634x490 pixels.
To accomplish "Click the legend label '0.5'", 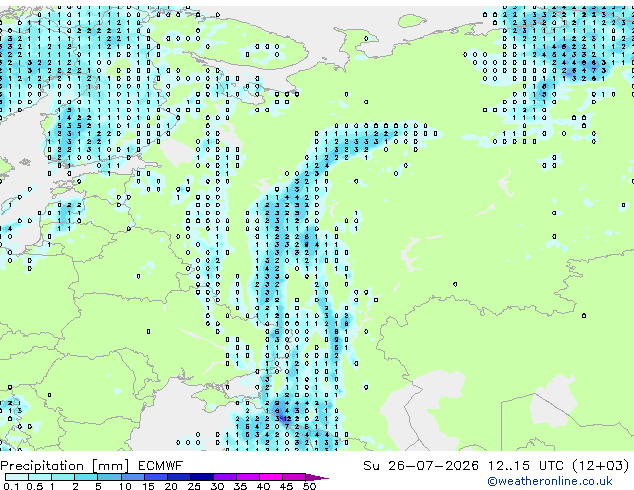I will coord(35,486).
